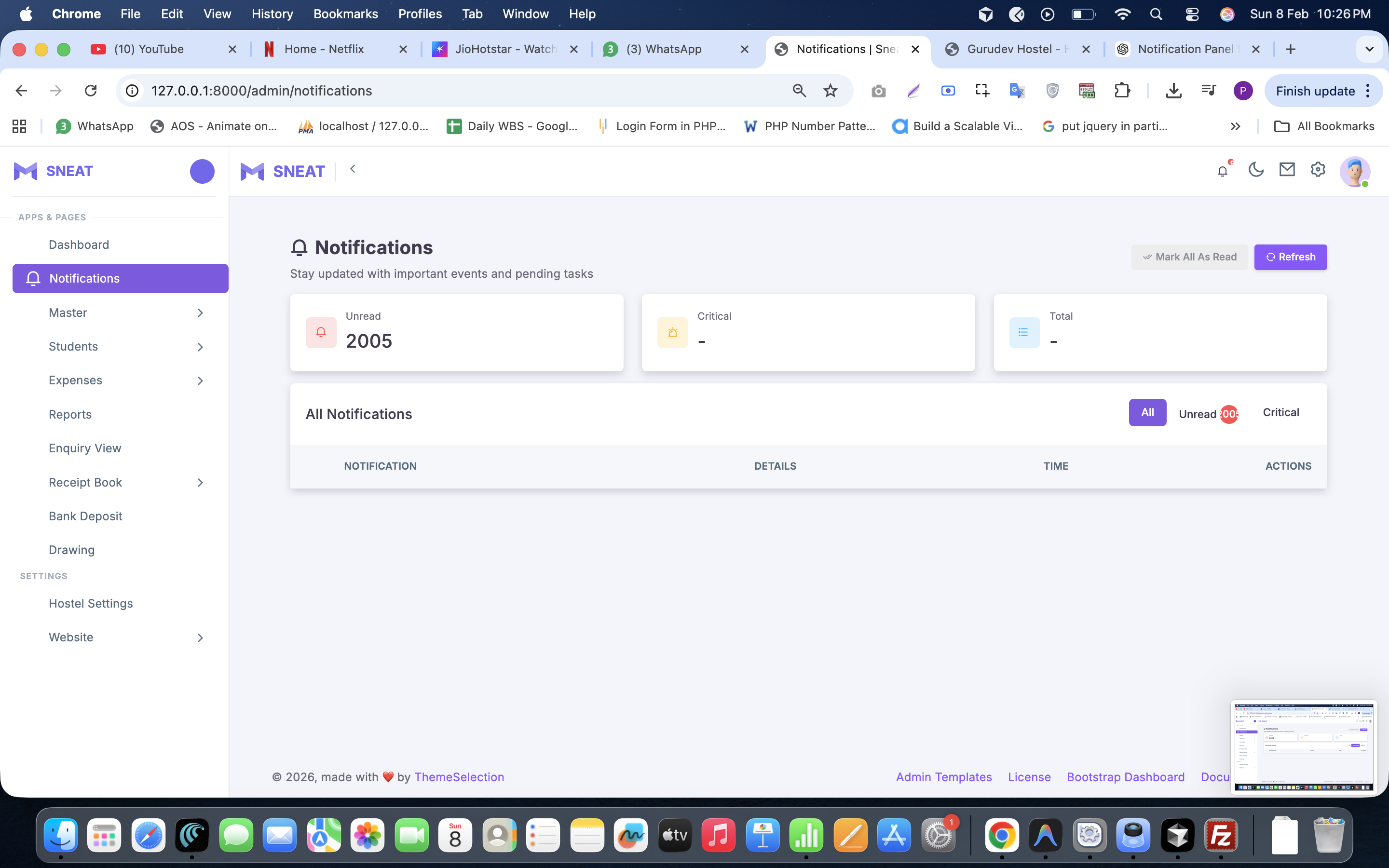1389x868 pixels.
Task: Open the screenshot preview thumbnail
Action: tap(1303, 747)
